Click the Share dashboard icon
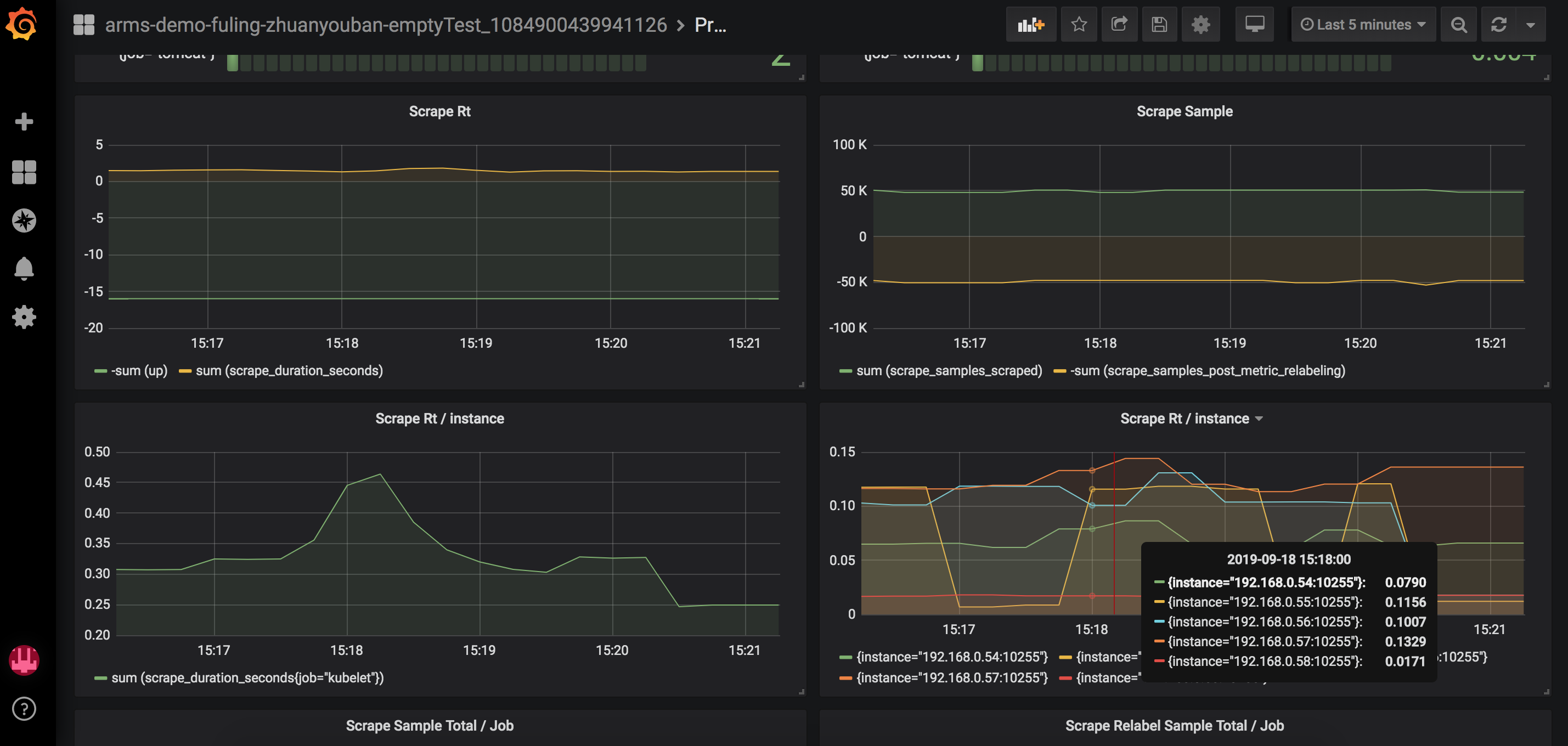Viewport: 1568px width, 746px height. coord(1119,24)
